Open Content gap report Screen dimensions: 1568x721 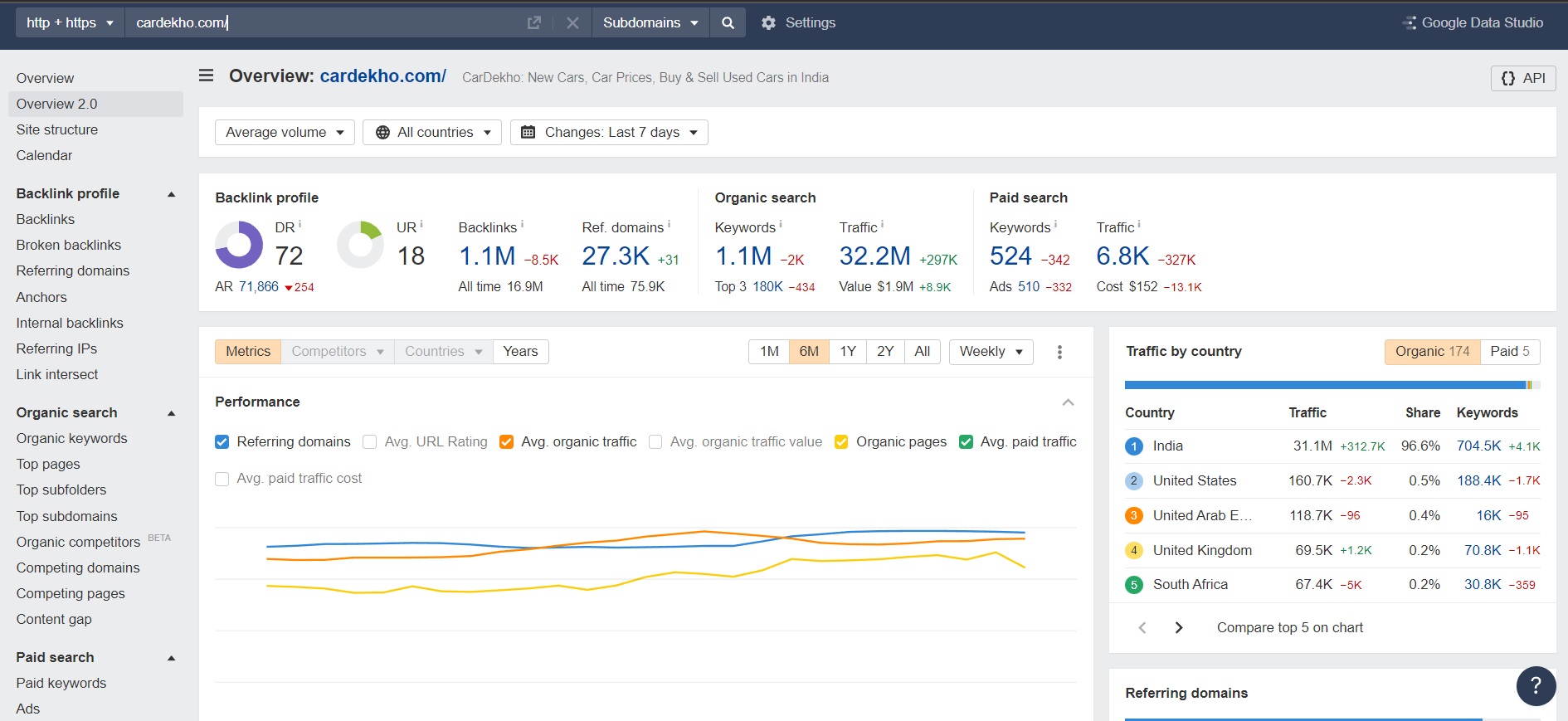[x=54, y=620]
